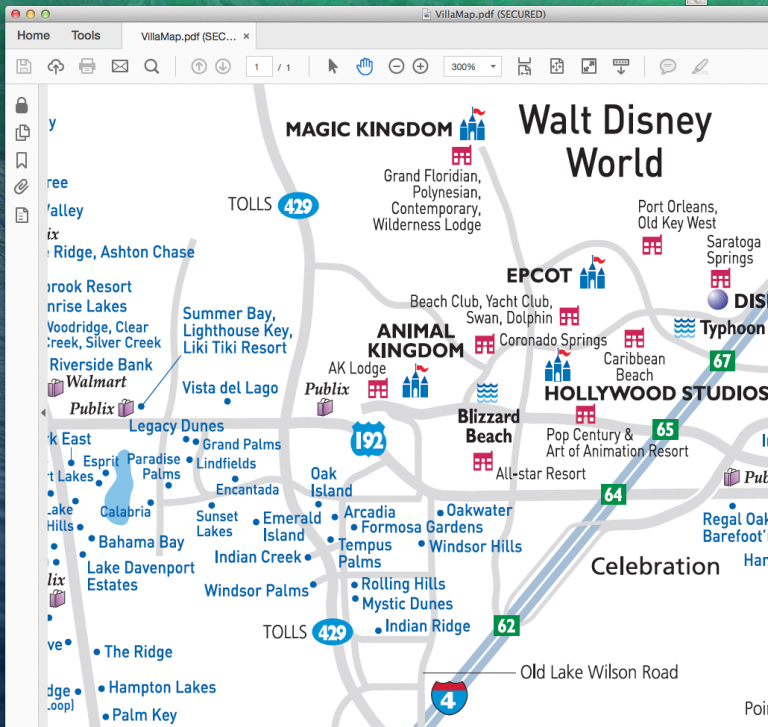
Task: Click the Print file icon
Action: [x=87, y=67]
